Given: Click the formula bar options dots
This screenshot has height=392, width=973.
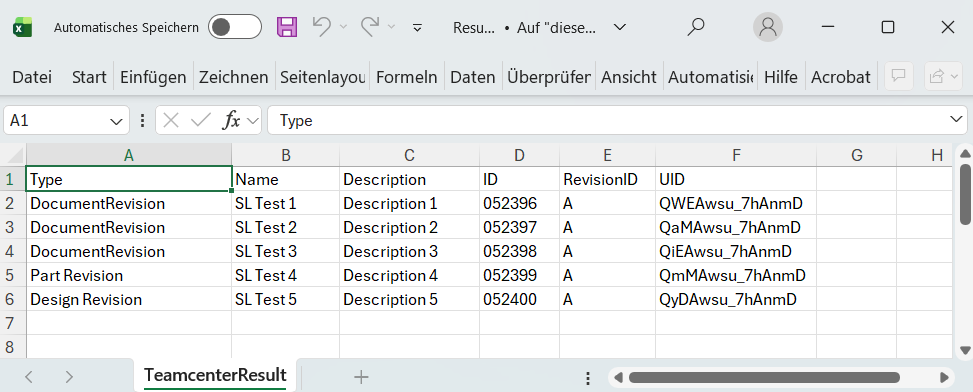Looking at the screenshot, I should 143,120.
